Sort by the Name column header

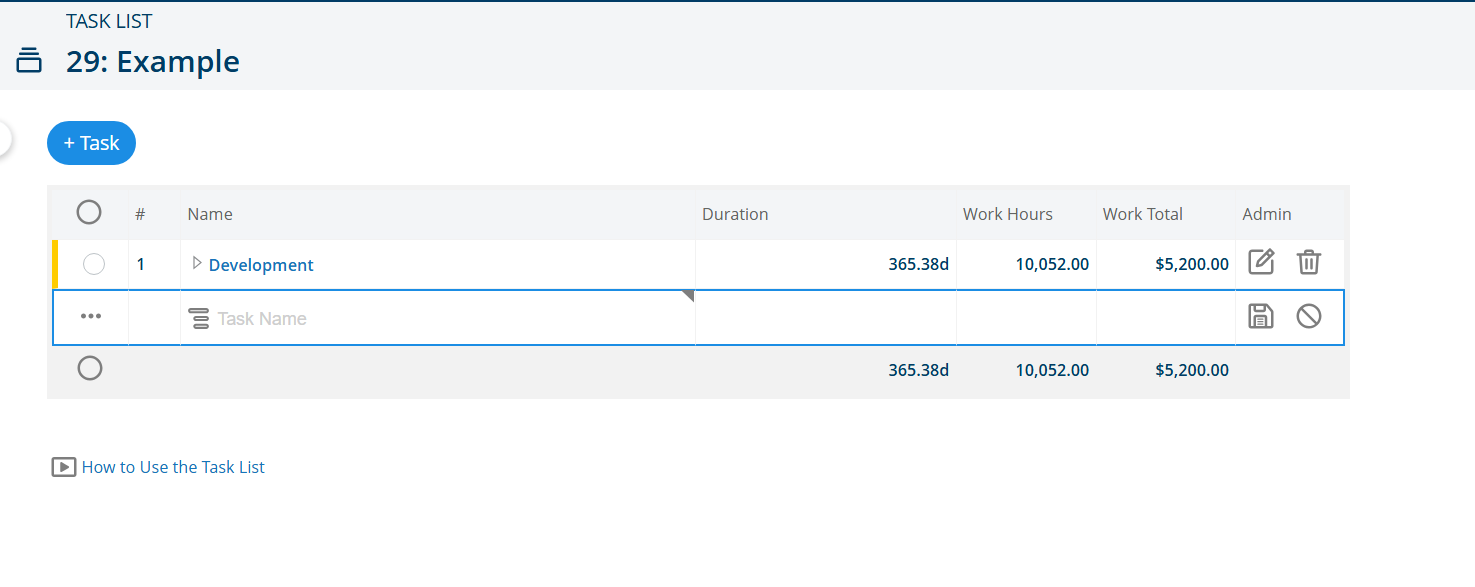coord(210,214)
